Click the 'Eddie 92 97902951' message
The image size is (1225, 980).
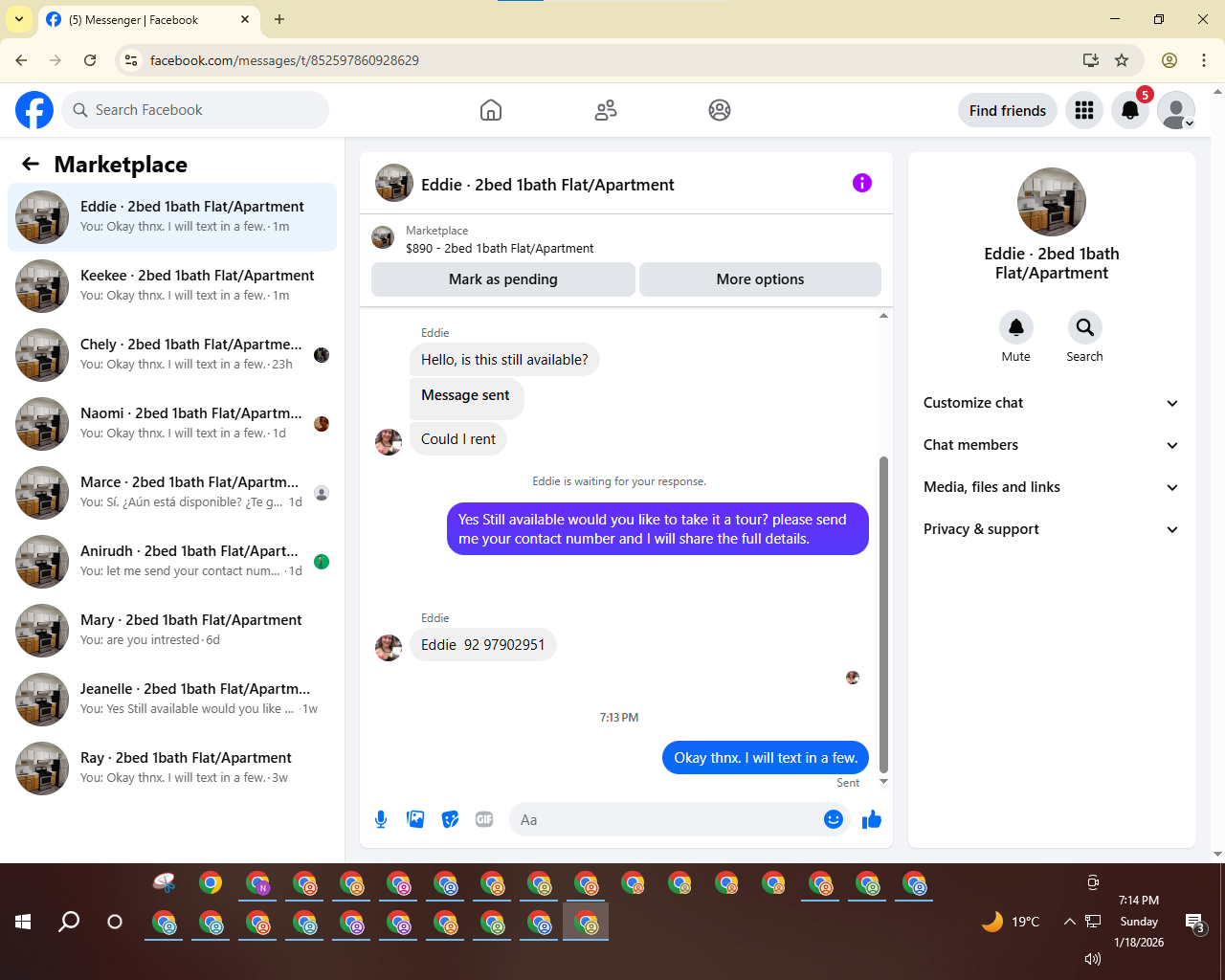click(x=482, y=645)
